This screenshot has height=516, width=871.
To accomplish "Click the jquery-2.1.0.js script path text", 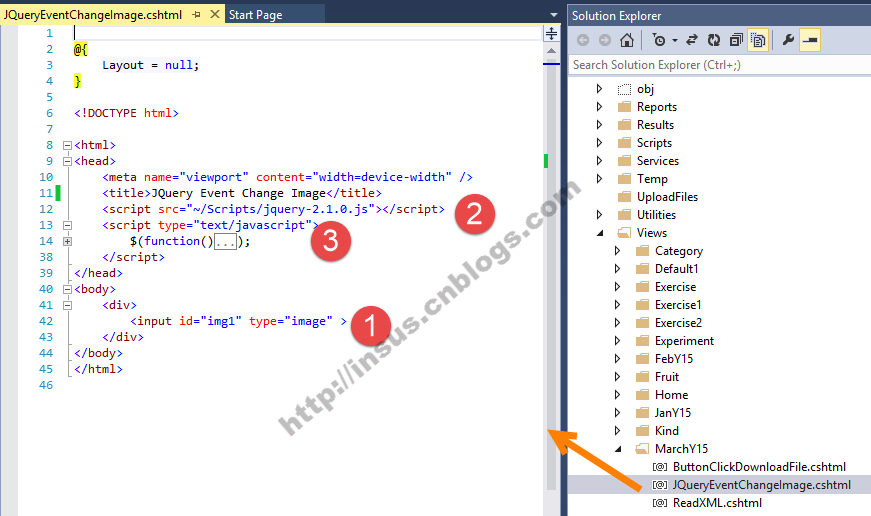I will pos(280,209).
